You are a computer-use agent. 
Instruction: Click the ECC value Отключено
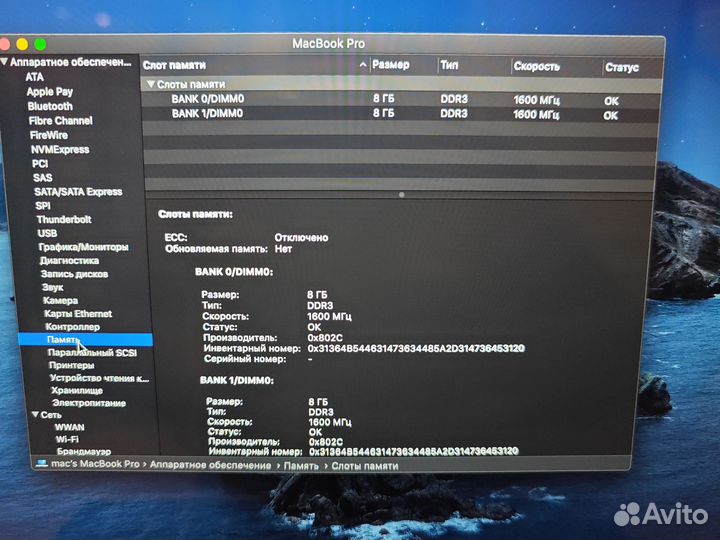click(x=301, y=237)
